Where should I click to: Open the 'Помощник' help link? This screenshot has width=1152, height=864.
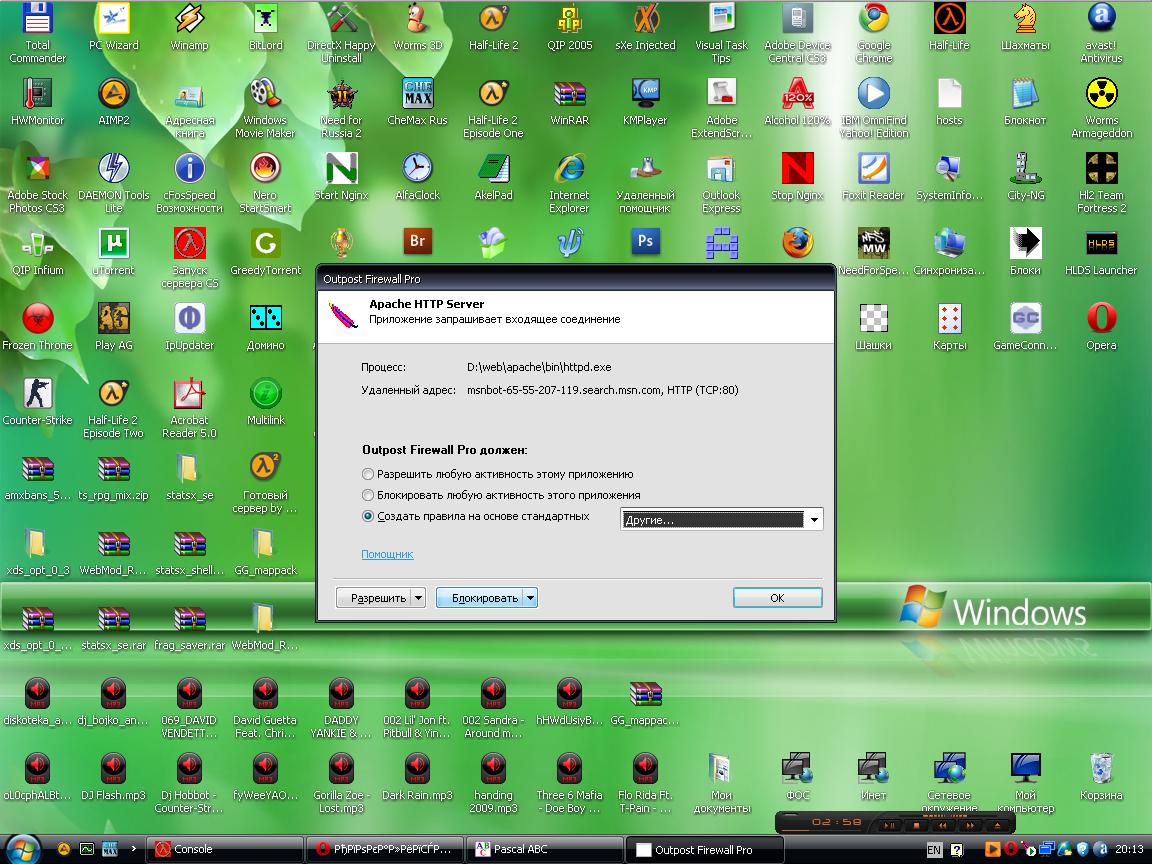[387, 554]
